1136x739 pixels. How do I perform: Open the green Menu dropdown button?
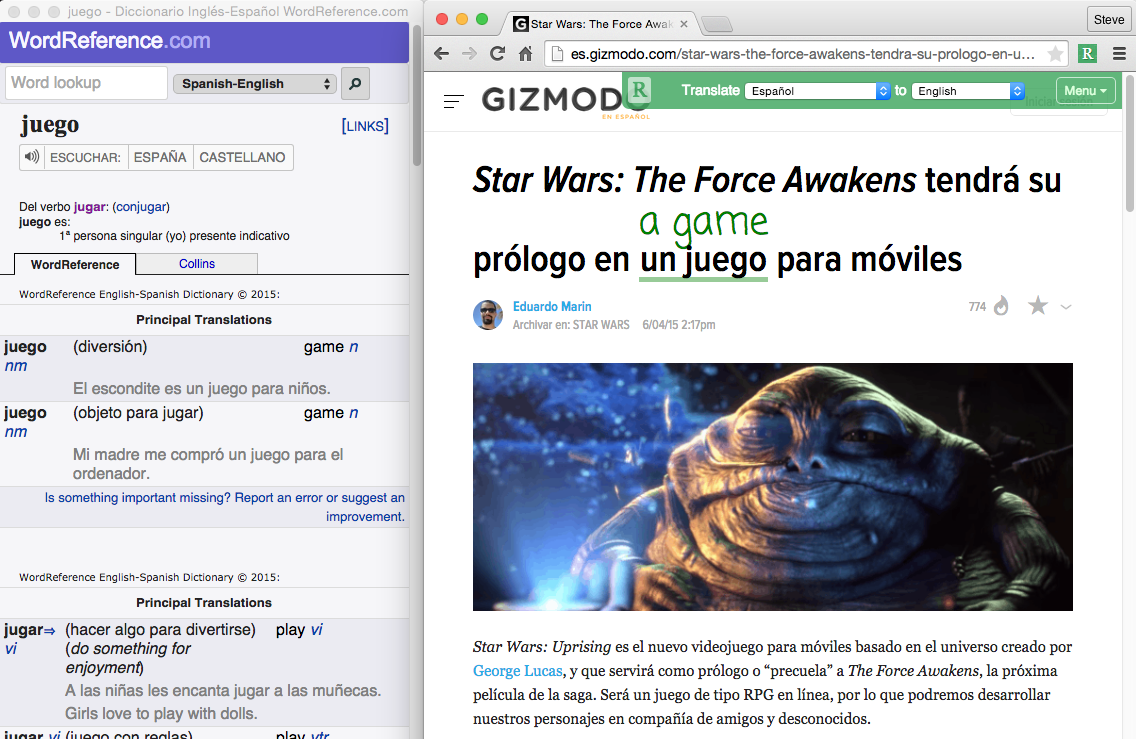click(1085, 91)
